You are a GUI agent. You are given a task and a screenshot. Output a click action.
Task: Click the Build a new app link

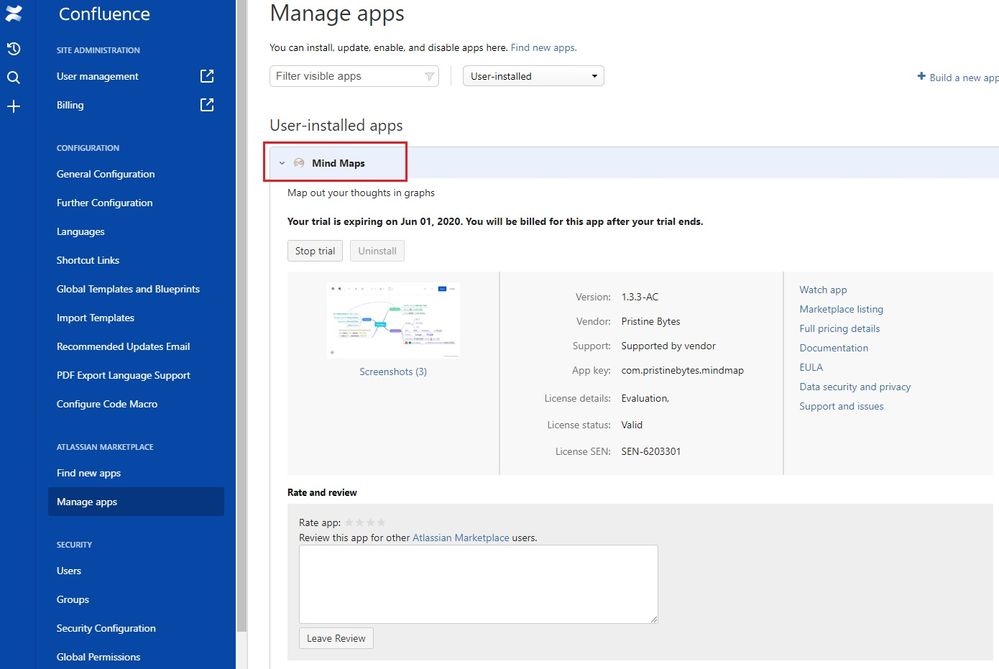click(964, 78)
